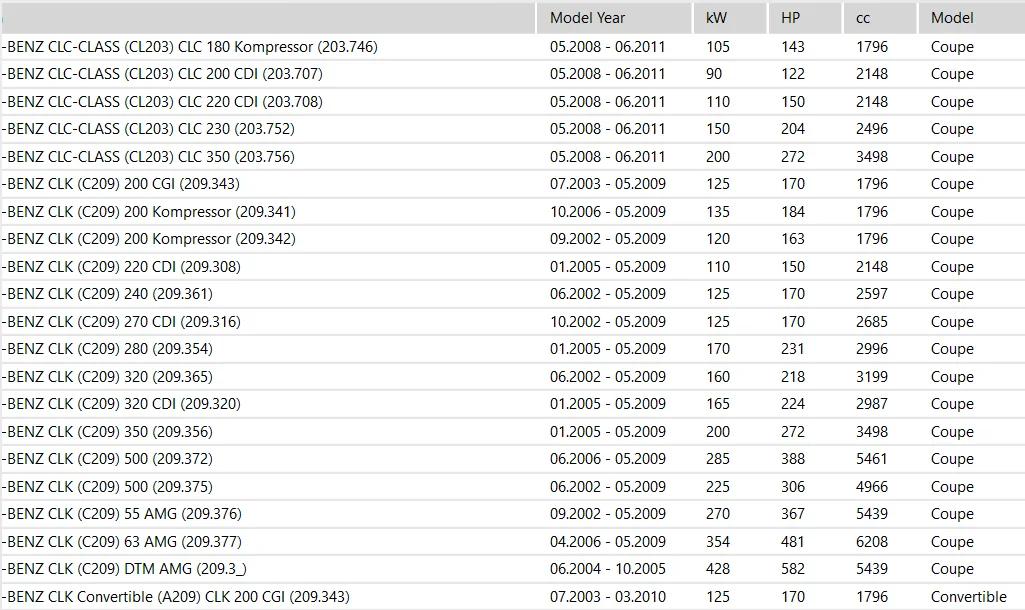Select row CLC 180 Kompressor (203.746)
Image resolution: width=1025 pixels, height=610 pixels.
click(x=512, y=47)
